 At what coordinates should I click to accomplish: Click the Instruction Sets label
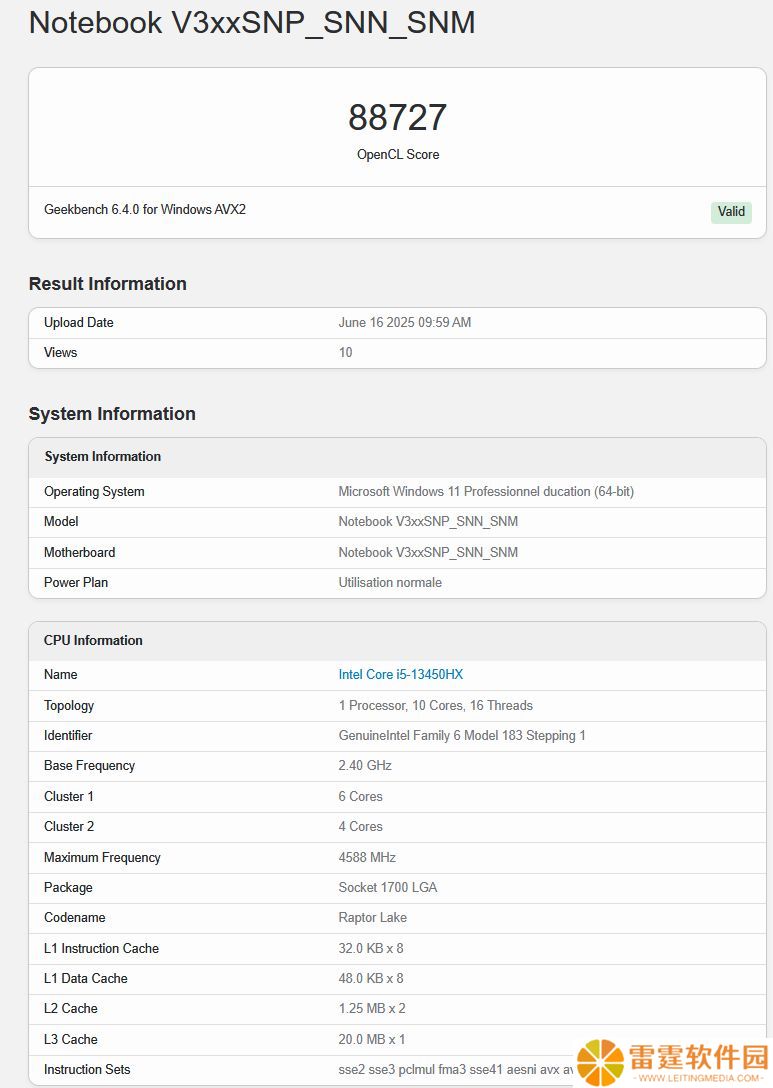pyautogui.click(x=87, y=1070)
